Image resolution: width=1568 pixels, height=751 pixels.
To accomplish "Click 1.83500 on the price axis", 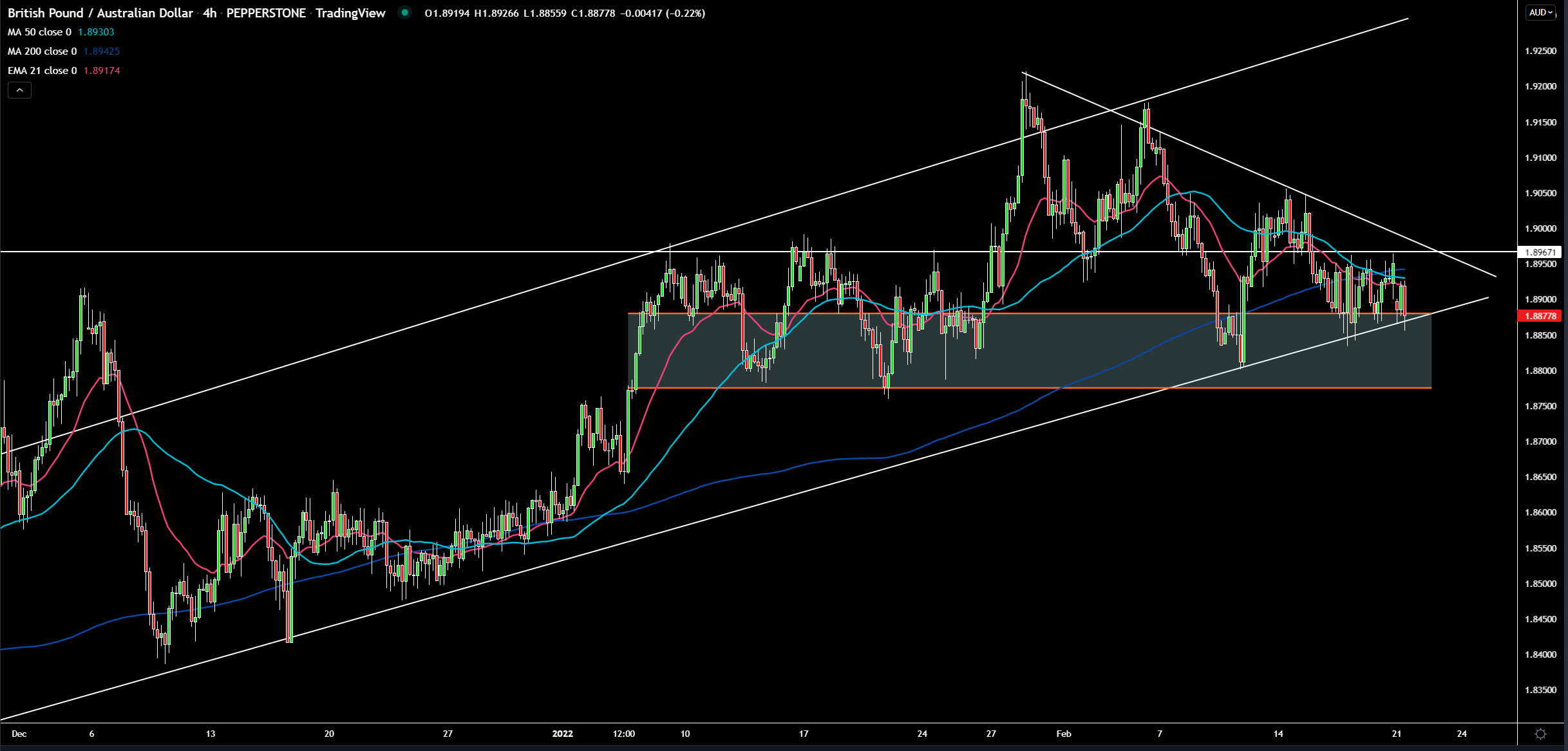I will coord(1541,690).
